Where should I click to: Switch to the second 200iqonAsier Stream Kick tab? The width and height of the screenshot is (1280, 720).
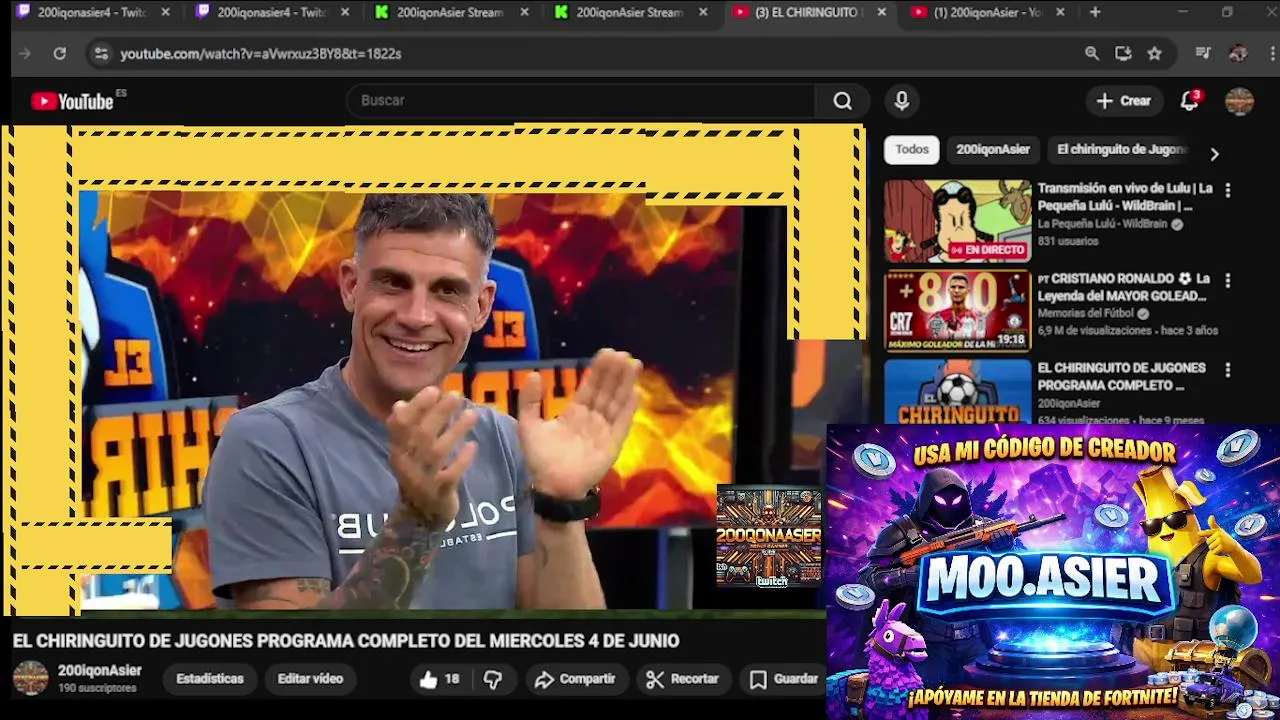click(630, 13)
